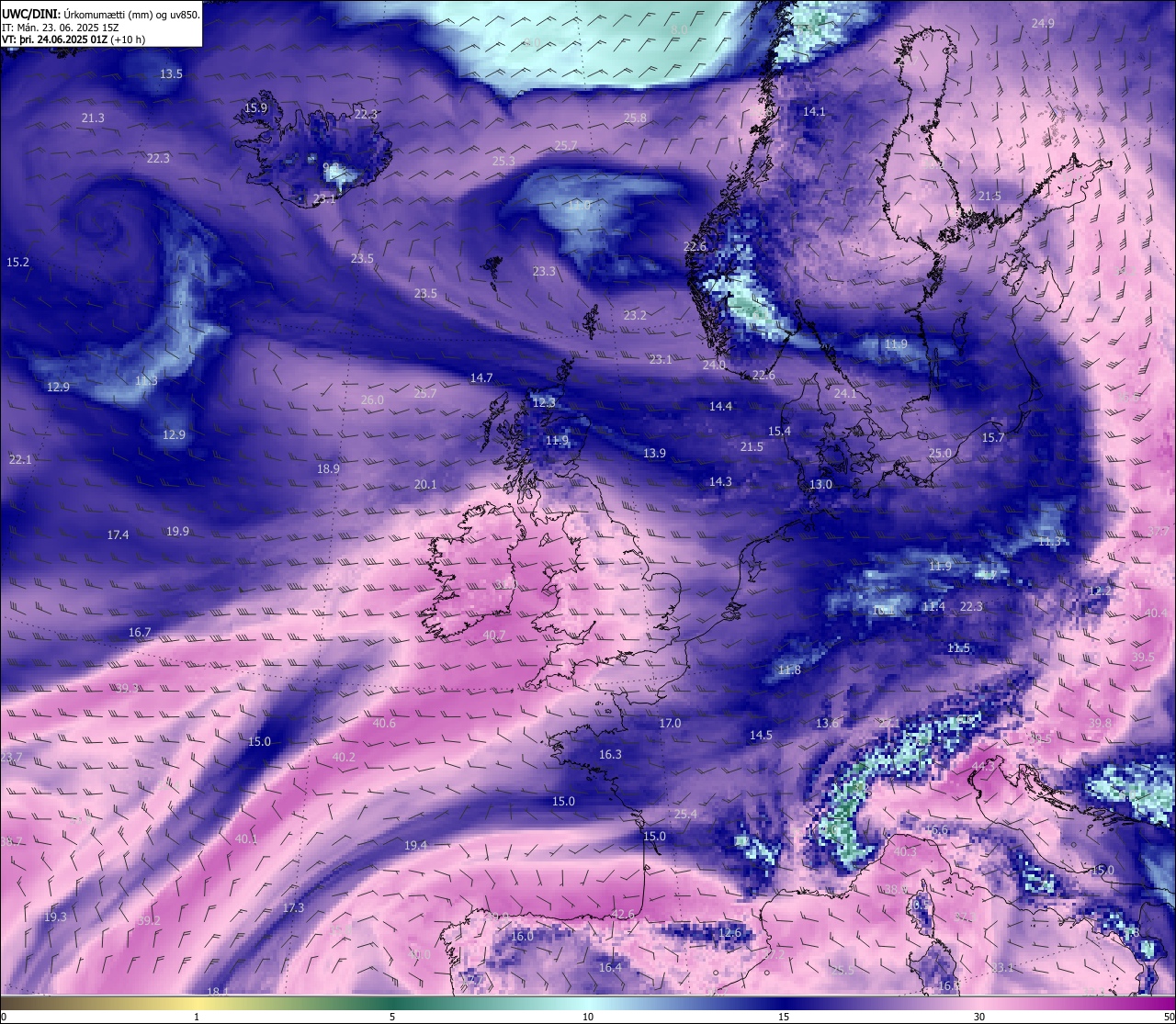This screenshot has height=1024, width=1176.
Task: Click the 19.9 value in the Atlantic
Action: point(177,532)
